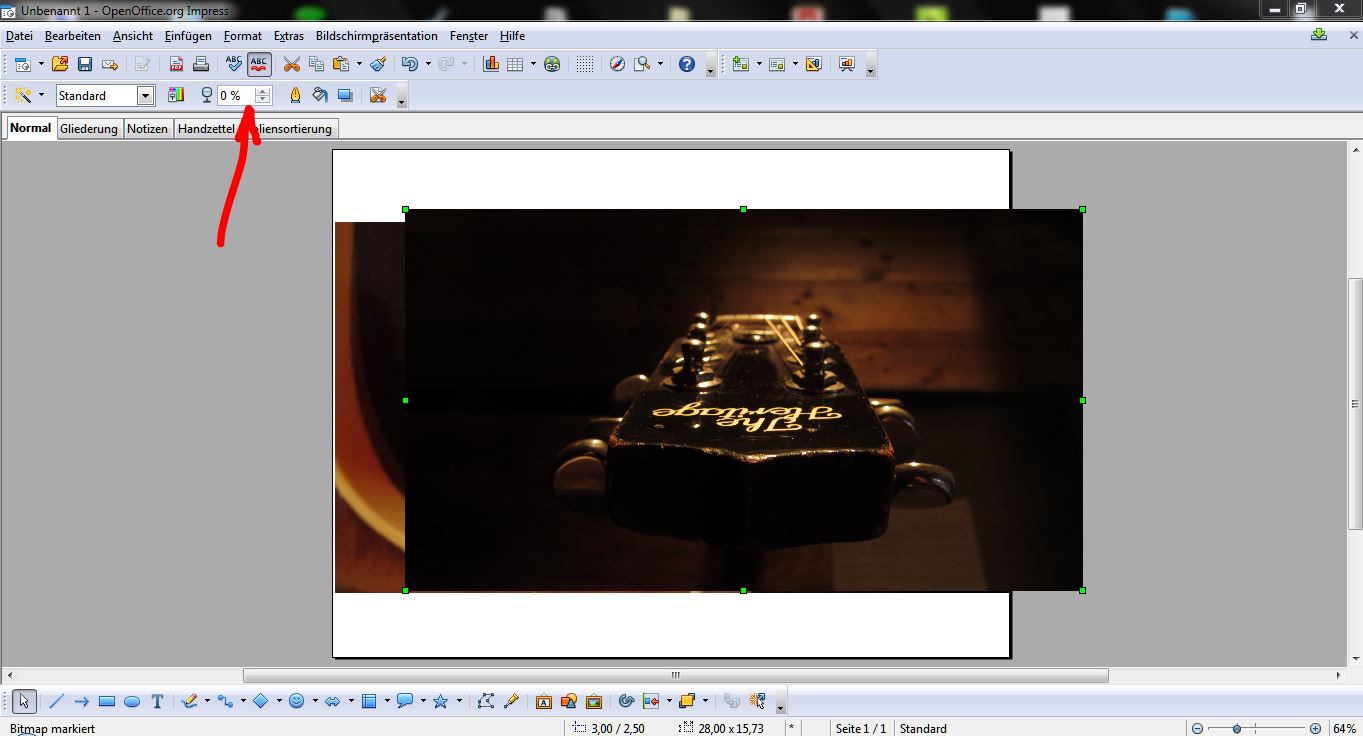Open dropdown arrow next to Paste icon
This screenshot has width=1363, height=736.
pos(359,64)
